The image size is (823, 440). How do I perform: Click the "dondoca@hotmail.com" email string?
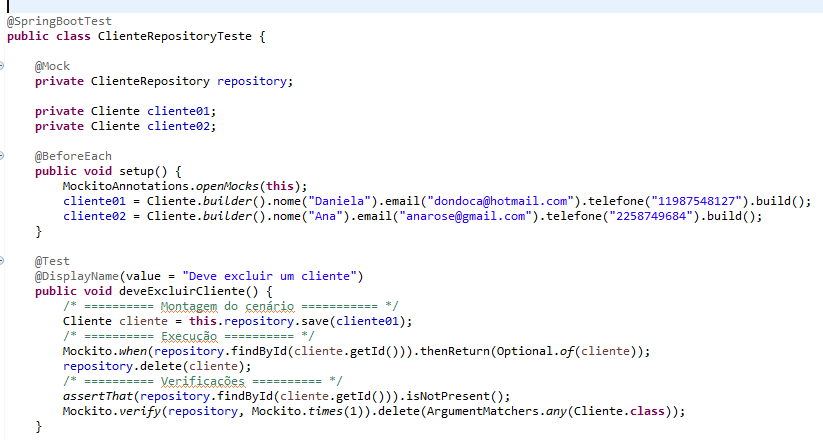point(501,201)
